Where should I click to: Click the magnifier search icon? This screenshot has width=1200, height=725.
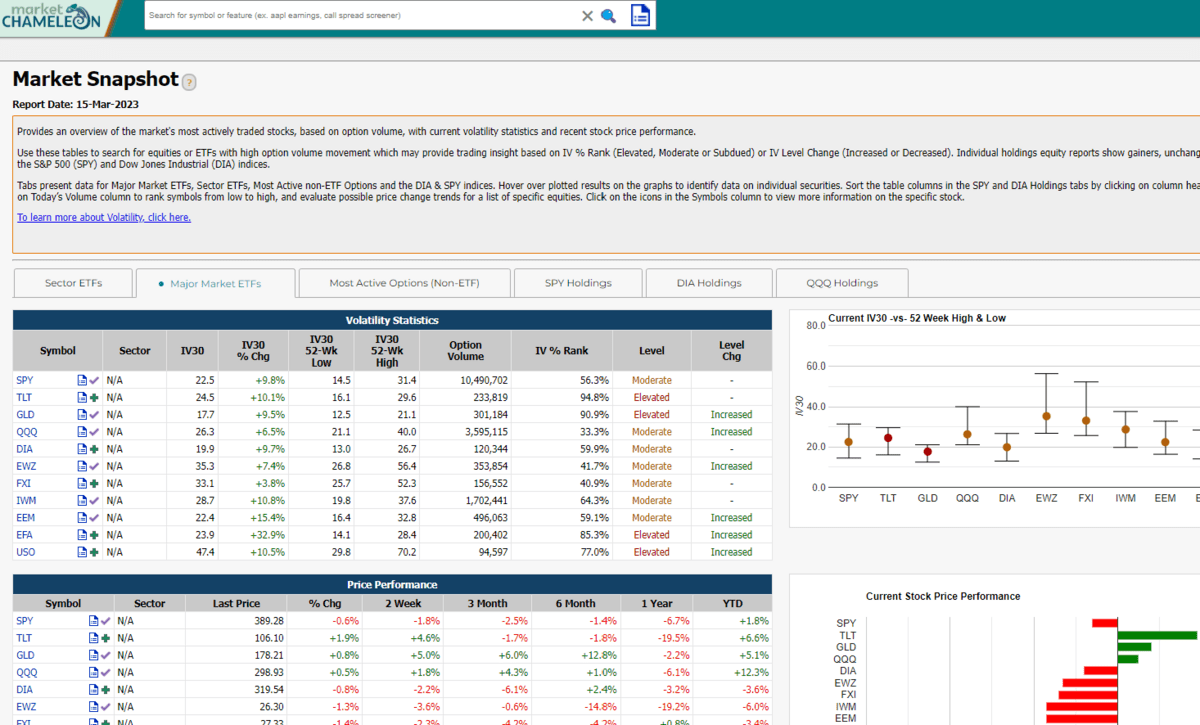tap(608, 16)
